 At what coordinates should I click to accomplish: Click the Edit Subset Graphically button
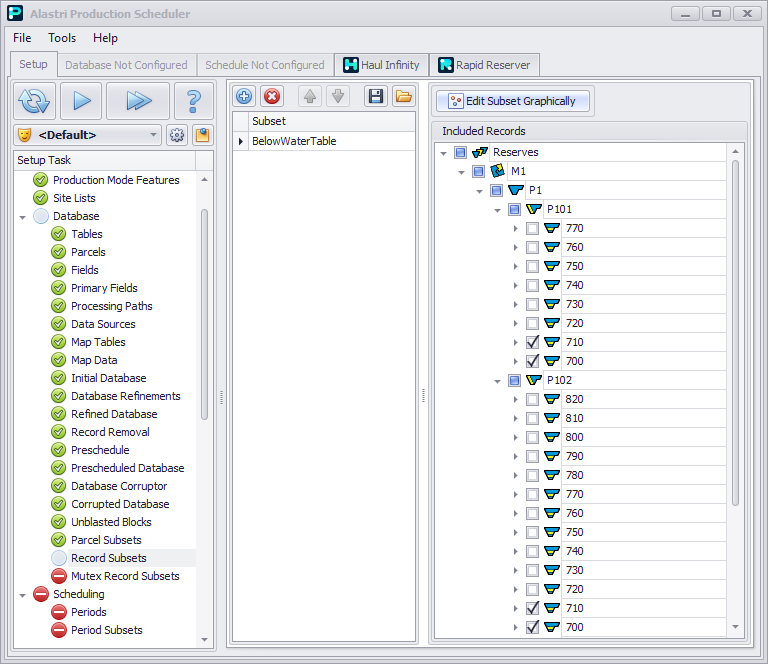point(513,101)
